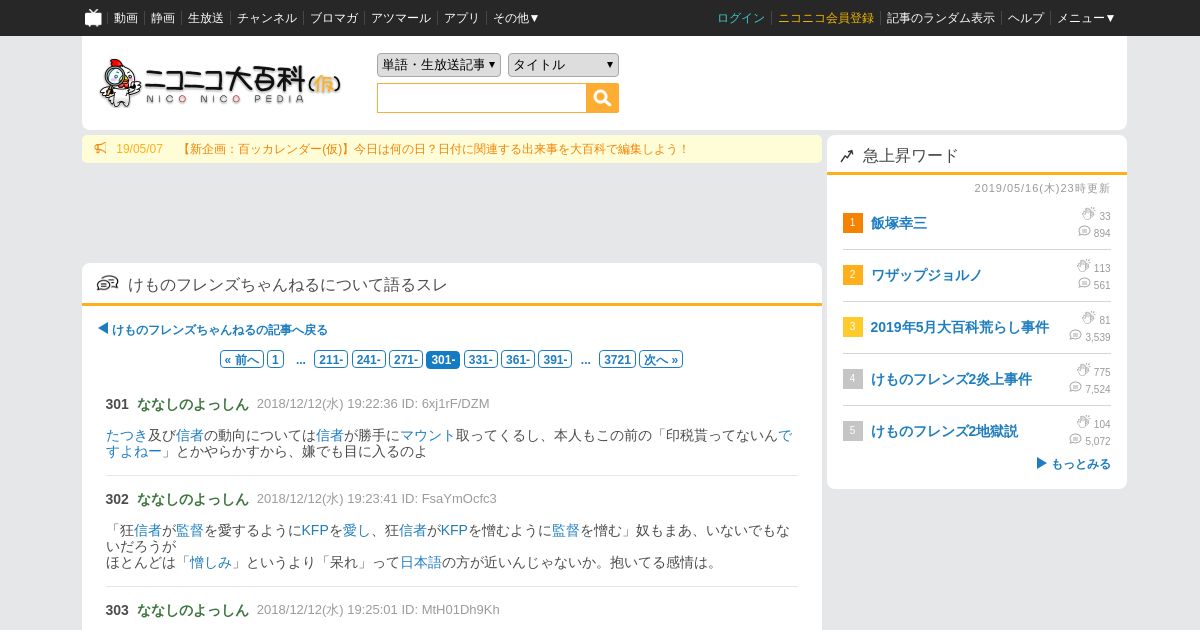Open 2019年5月大百科荒らし事件 article

pos(960,327)
